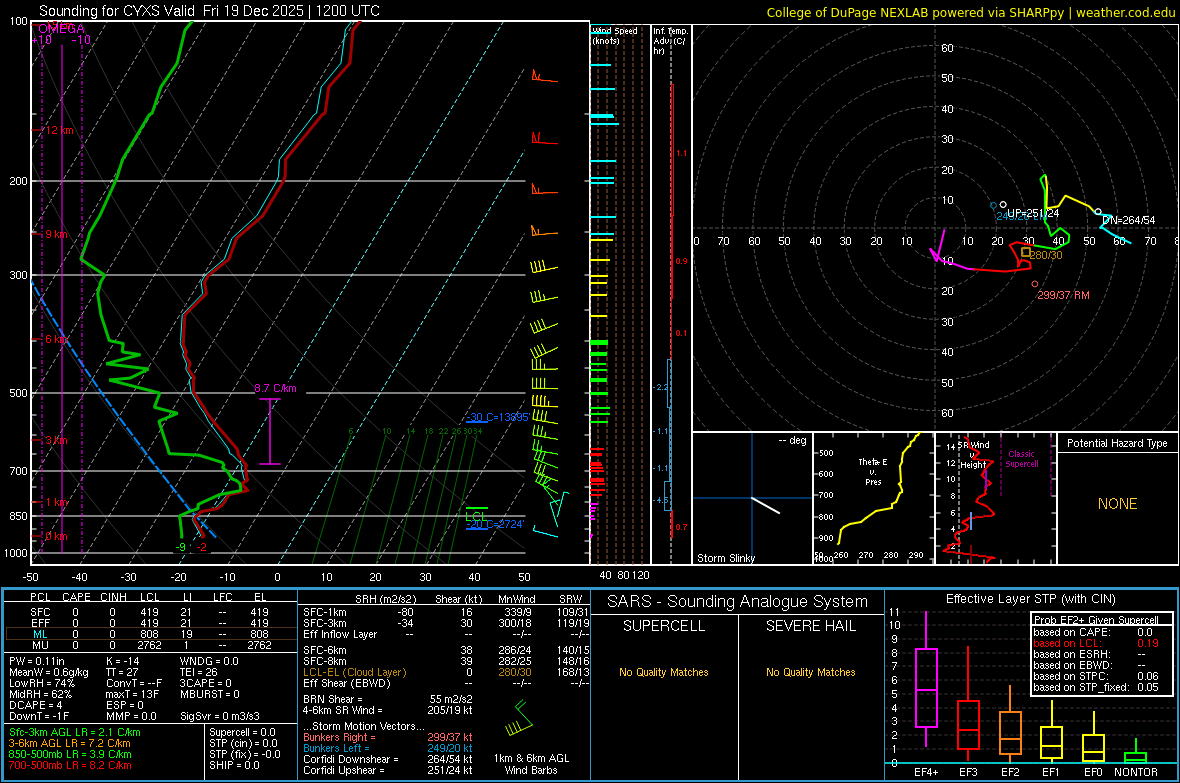The height and width of the screenshot is (783, 1180).
Task: Click the 'DCAPE = 4' value
Action: (35, 705)
